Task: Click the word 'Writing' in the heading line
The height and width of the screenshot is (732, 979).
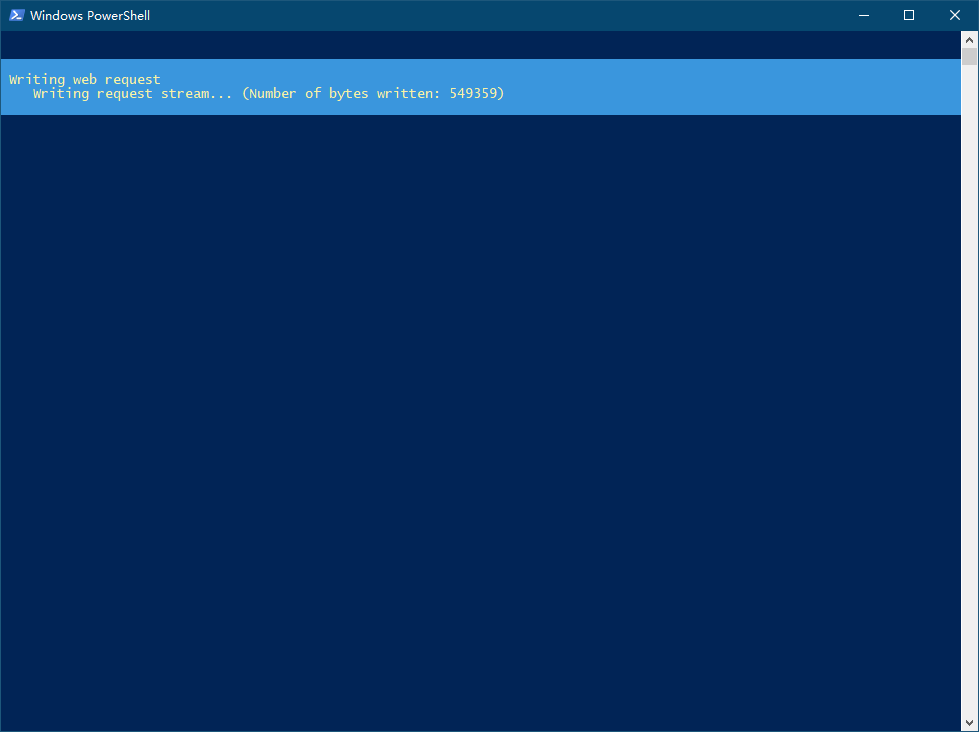Action: 37,79
